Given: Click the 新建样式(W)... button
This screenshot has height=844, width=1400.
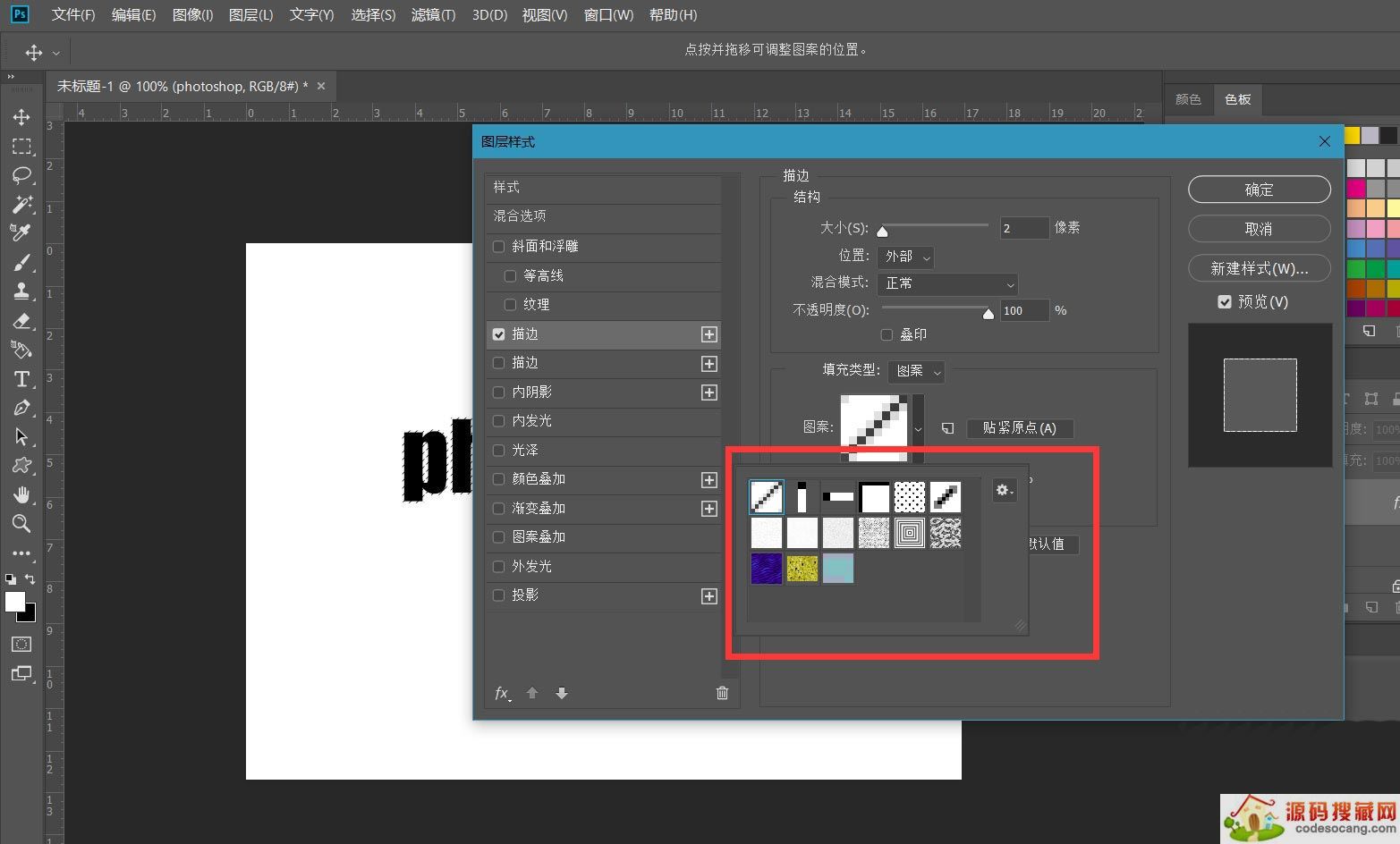Looking at the screenshot, I should pos(1259,268).
